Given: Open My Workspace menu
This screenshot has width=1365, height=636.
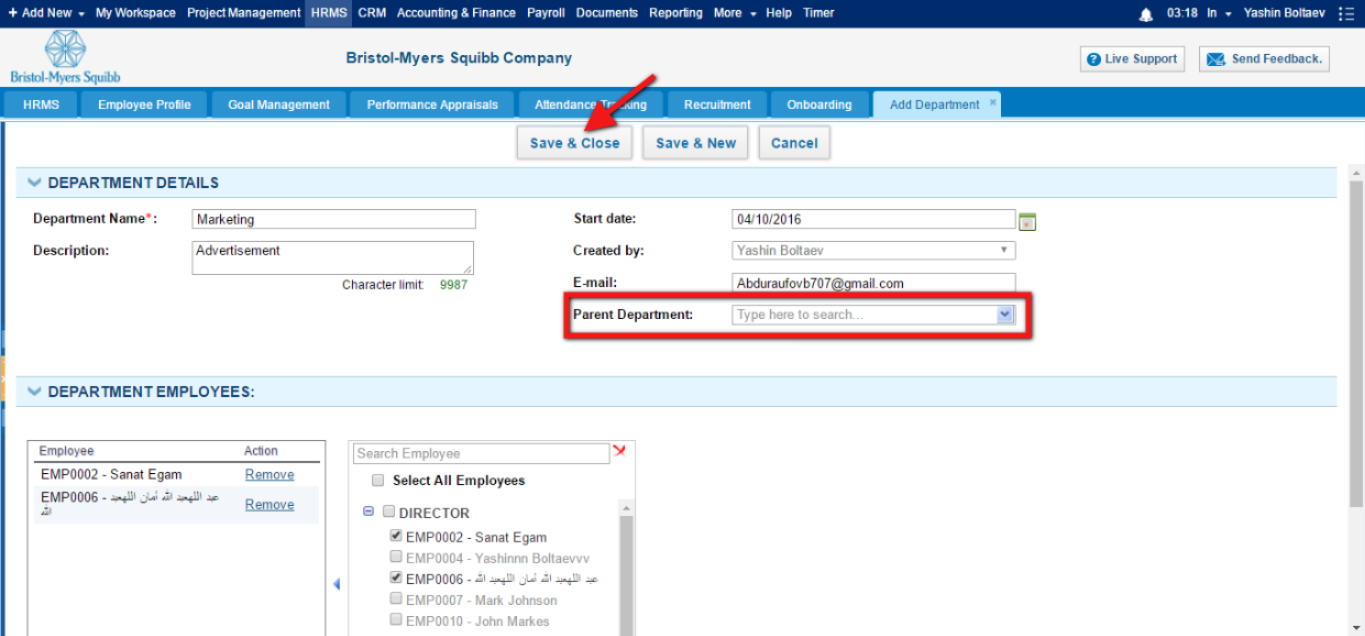Looking at the screenshot, I should click(x=135, y=13).
